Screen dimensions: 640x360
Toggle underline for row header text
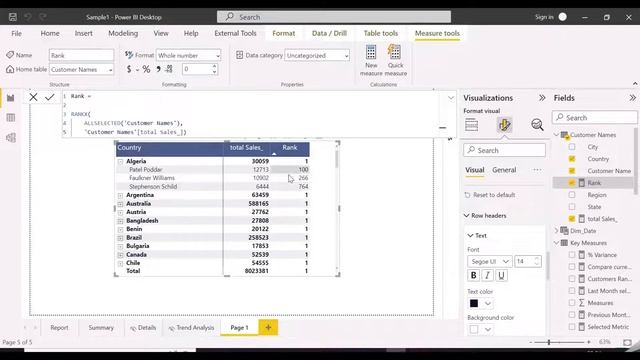(501, 276)
